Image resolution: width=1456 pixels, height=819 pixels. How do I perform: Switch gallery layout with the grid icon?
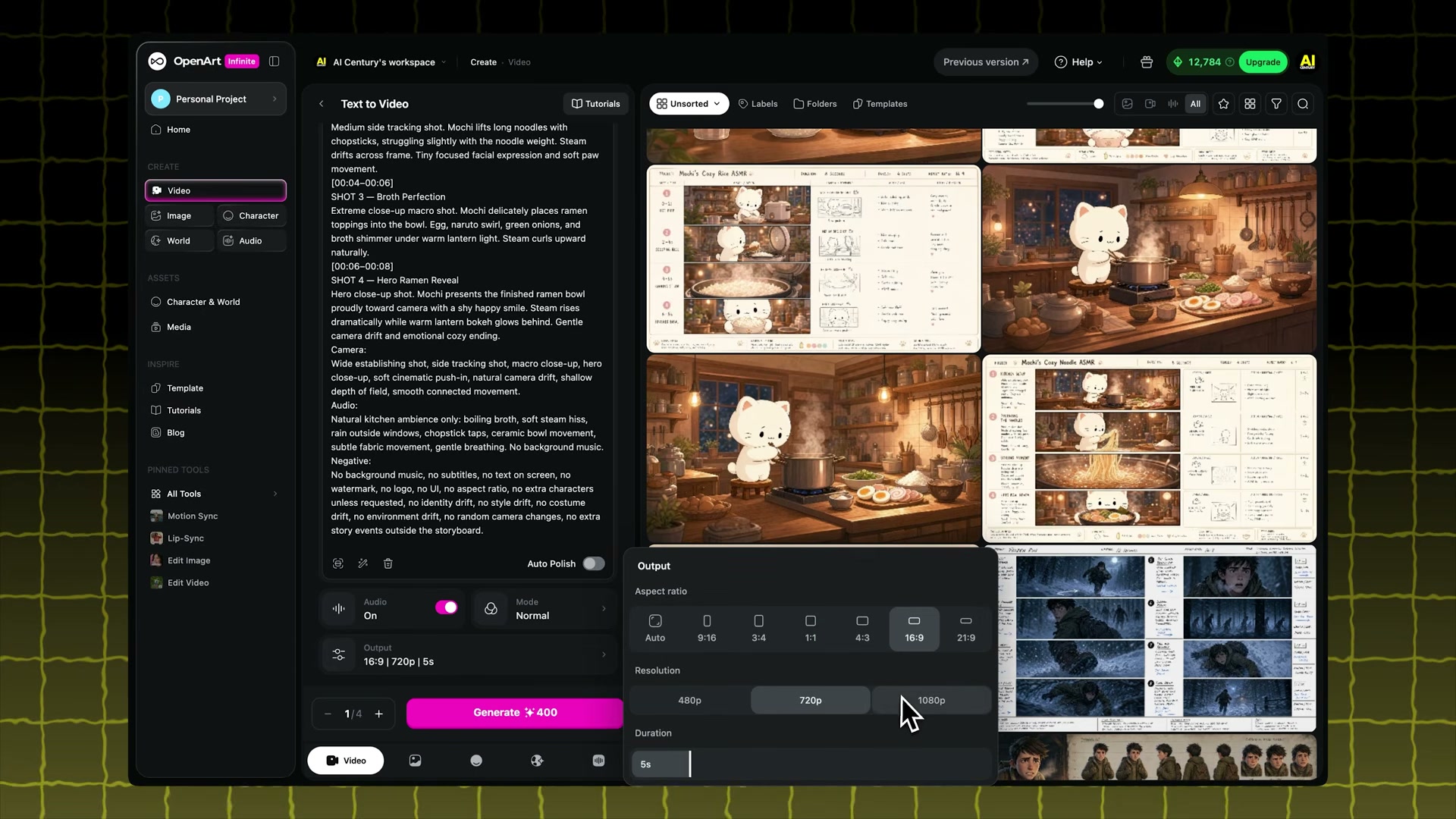(1250, 104)
